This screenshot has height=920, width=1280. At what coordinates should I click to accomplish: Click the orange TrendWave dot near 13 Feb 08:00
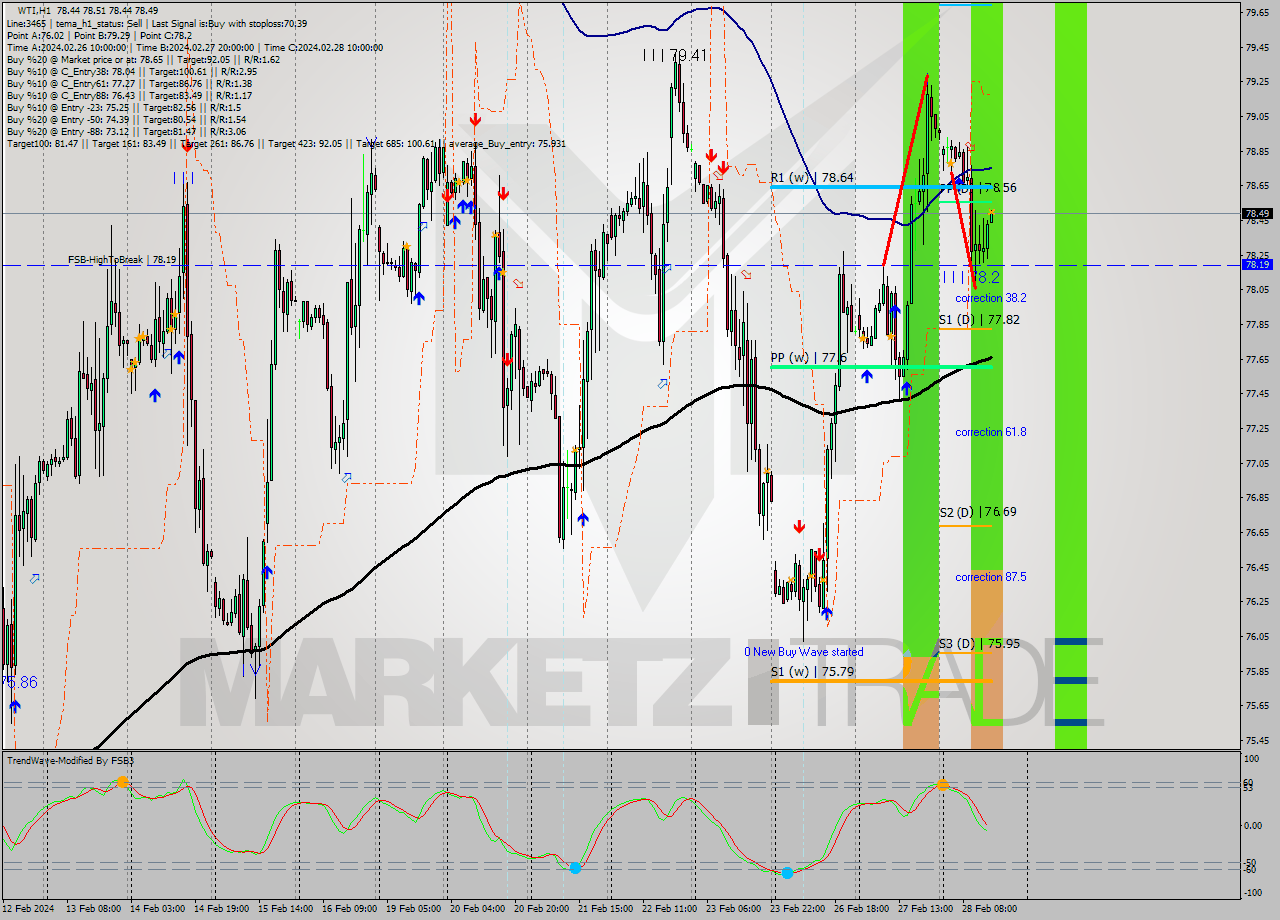[x=122, y=781]
